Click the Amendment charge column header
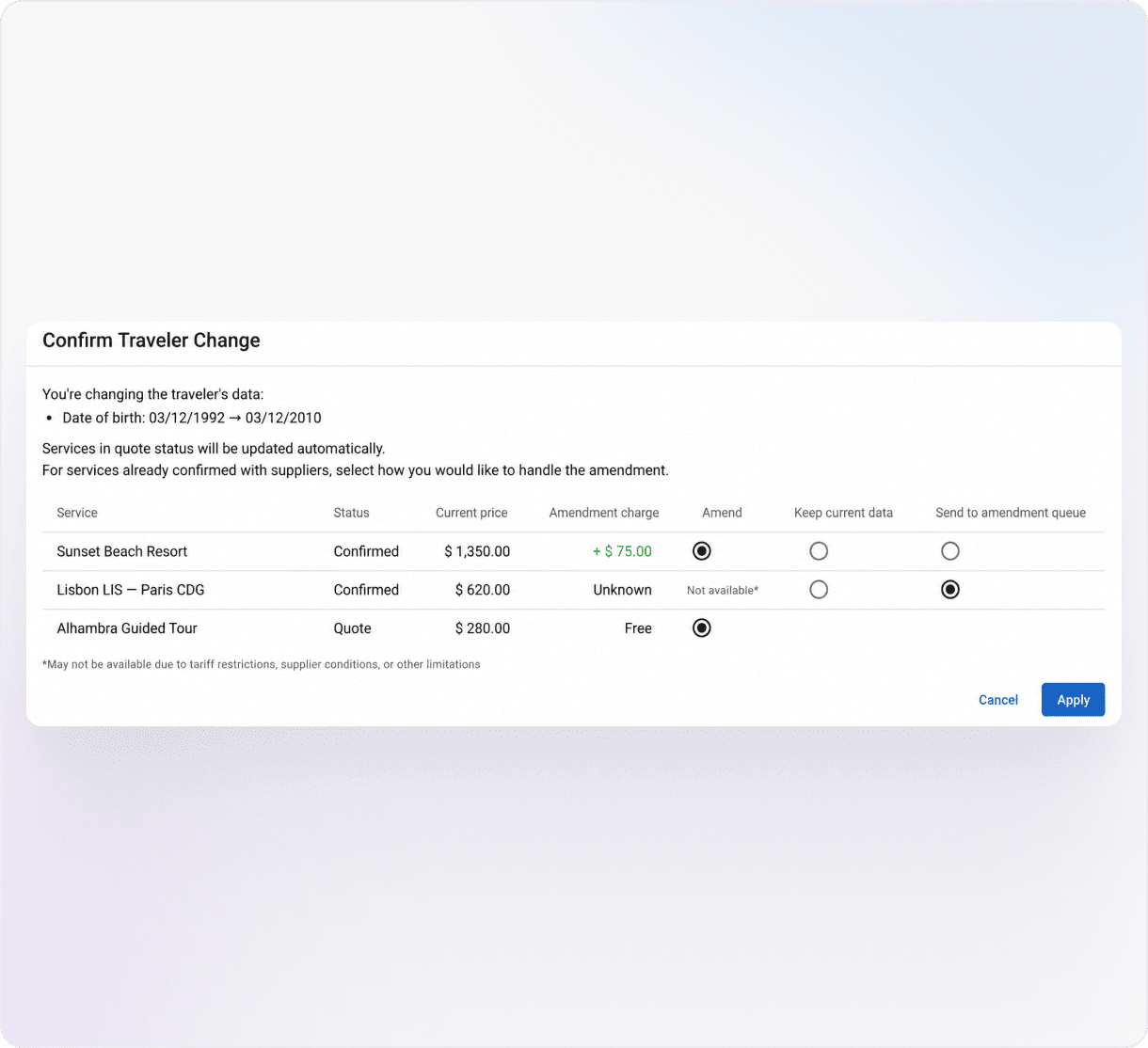 click(x=604, y=513)
